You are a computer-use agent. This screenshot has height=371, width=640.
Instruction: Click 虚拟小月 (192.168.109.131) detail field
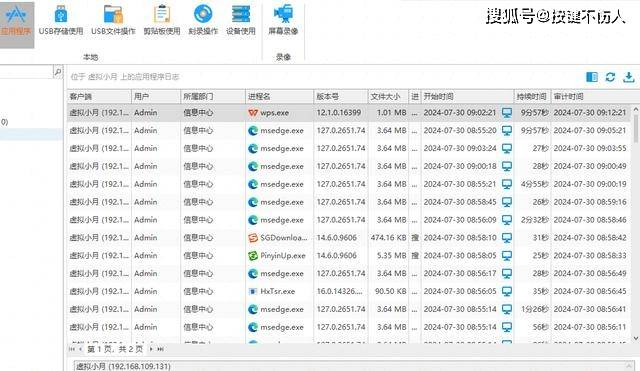tap(353, 366)
